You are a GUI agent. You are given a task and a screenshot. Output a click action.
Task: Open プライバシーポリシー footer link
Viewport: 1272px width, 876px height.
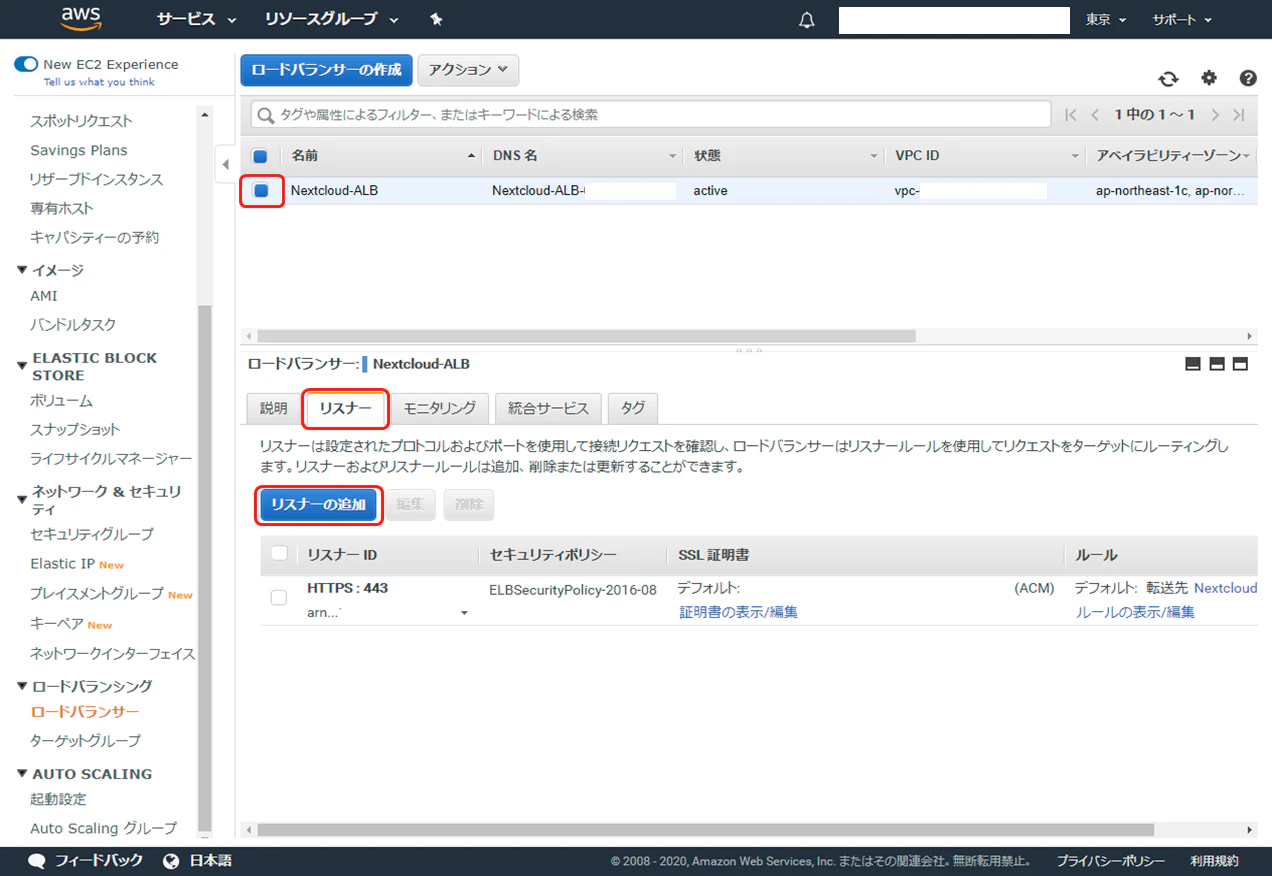point(1111,861)
